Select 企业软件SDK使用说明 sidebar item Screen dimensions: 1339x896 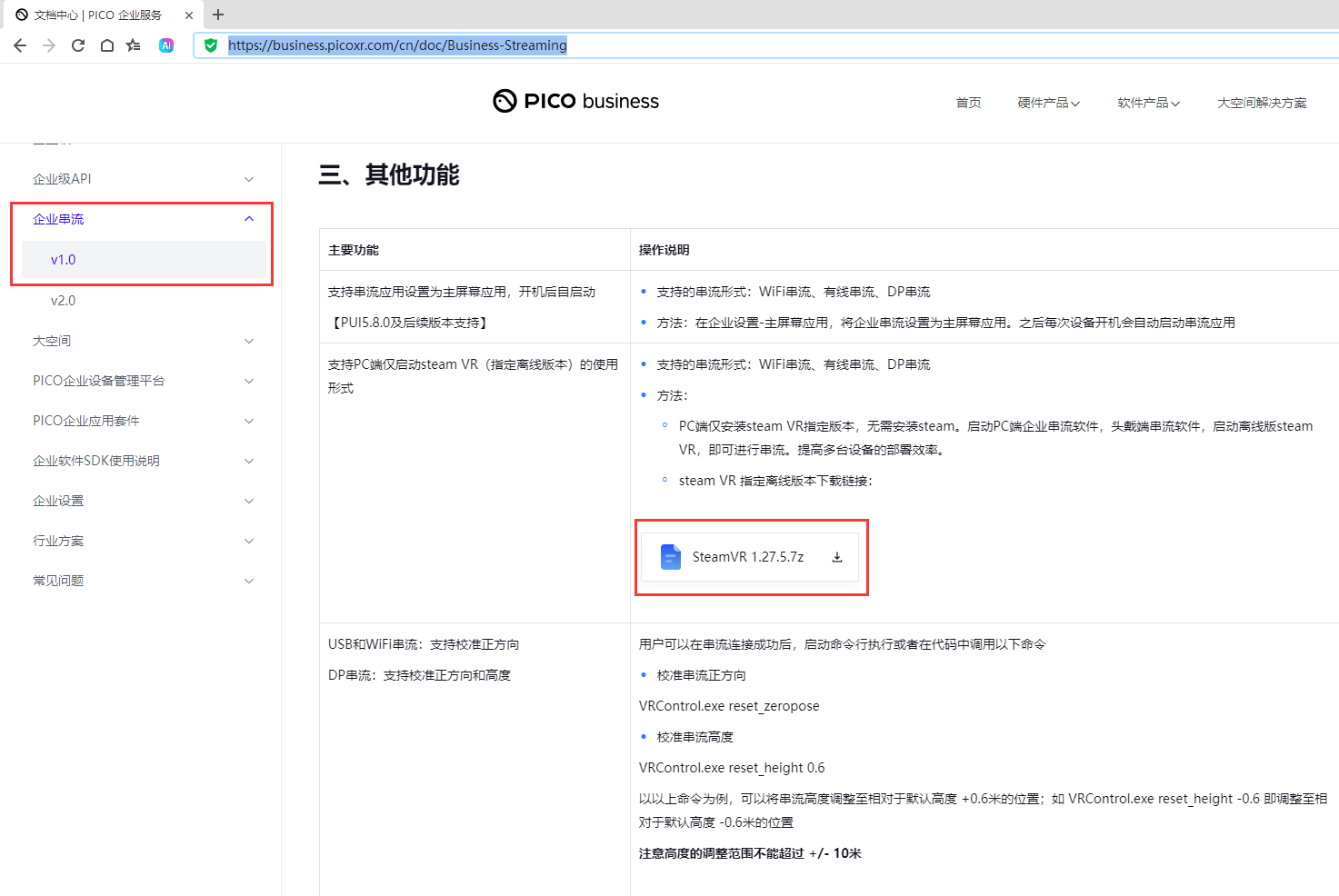(96, 461)
